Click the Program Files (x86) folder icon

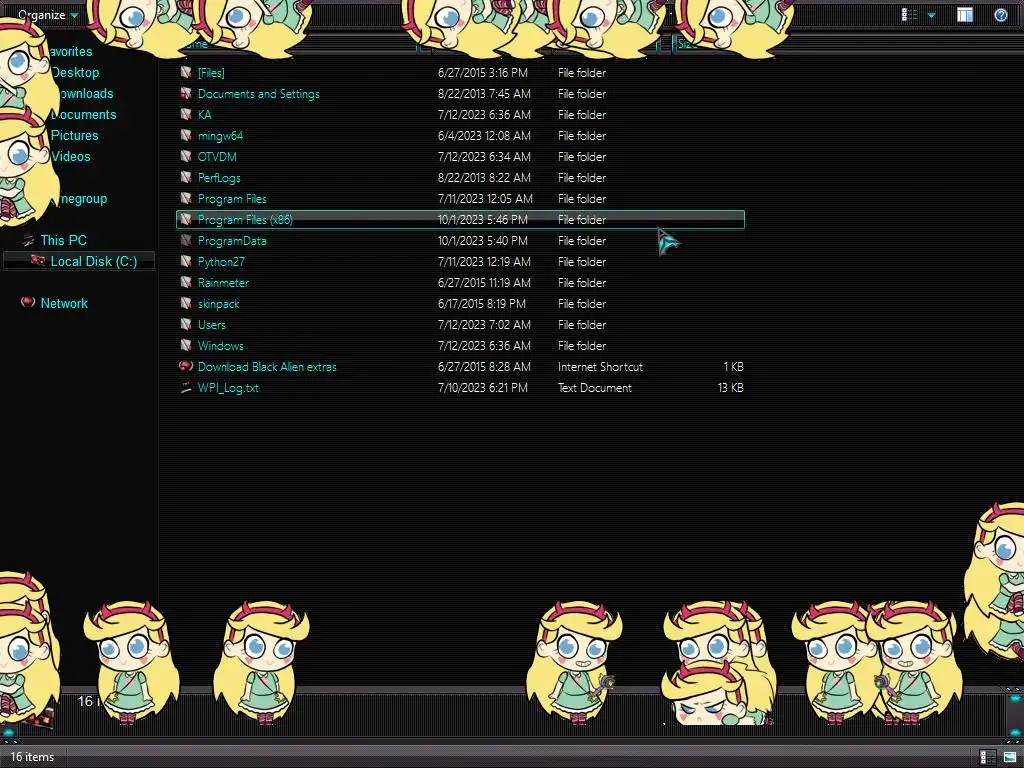tap(186, 219)
